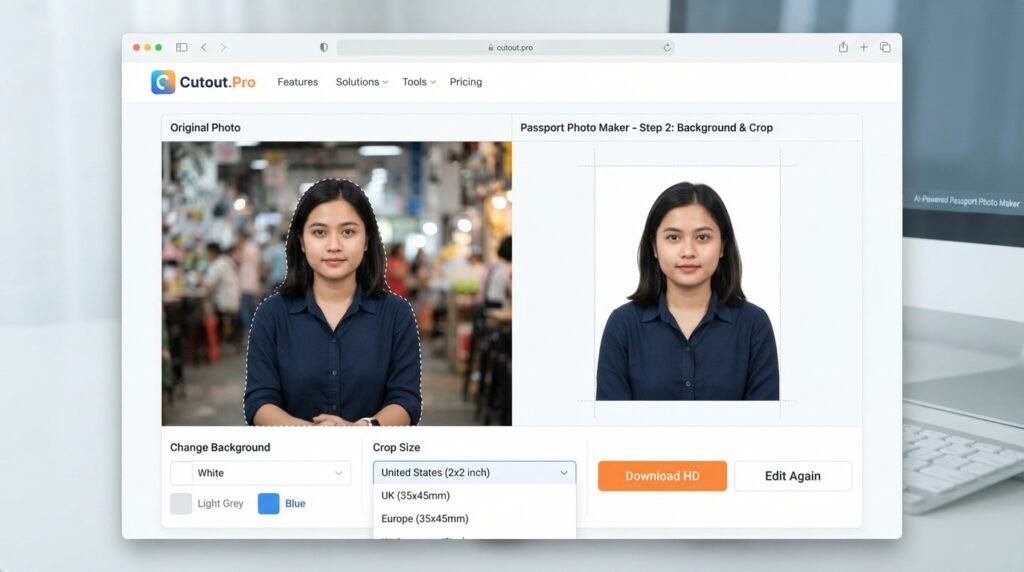Open the Pricing page link
Image resolution: width=1024 pixels, height=572 pixels.
pos(466,82)
